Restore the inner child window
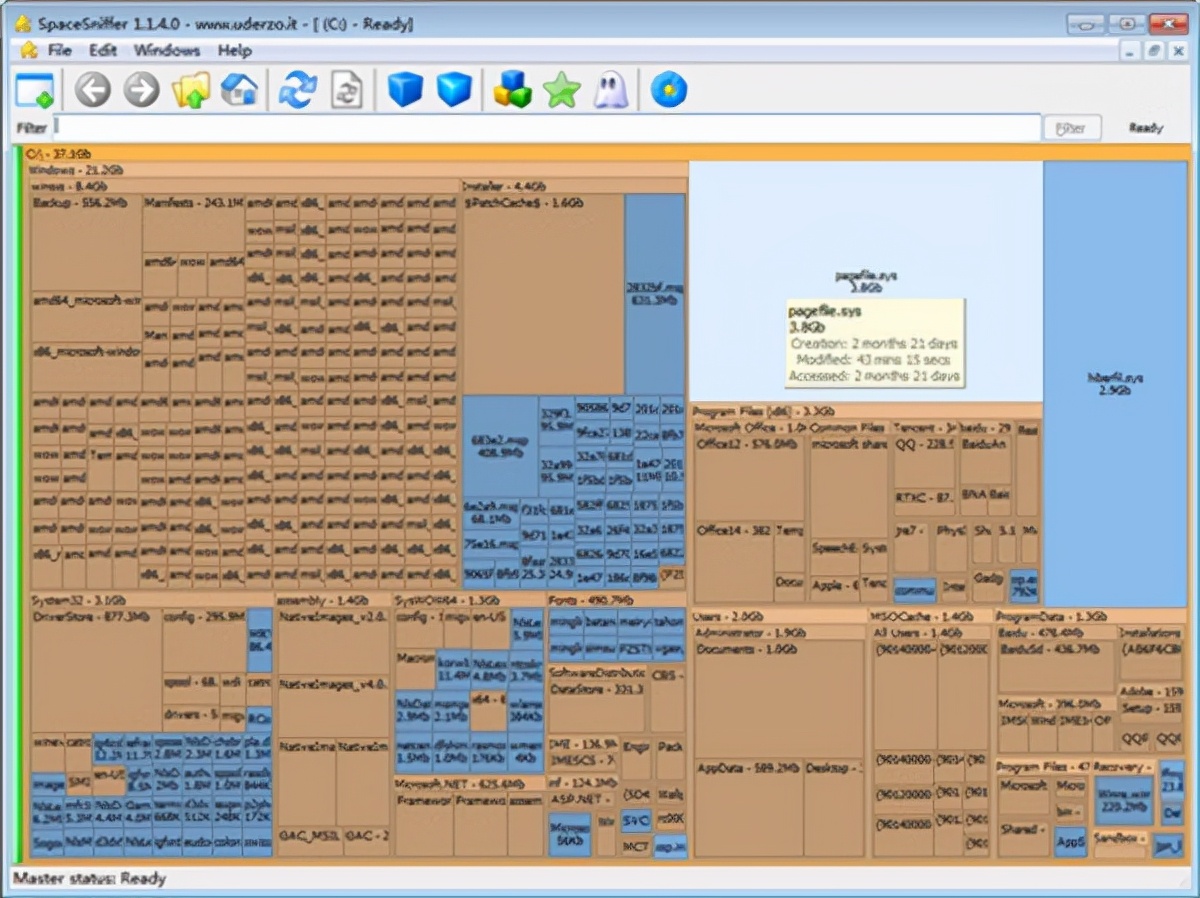Image resolution: width=1200 pixels, height=898 pixels. click(1155, 50)
